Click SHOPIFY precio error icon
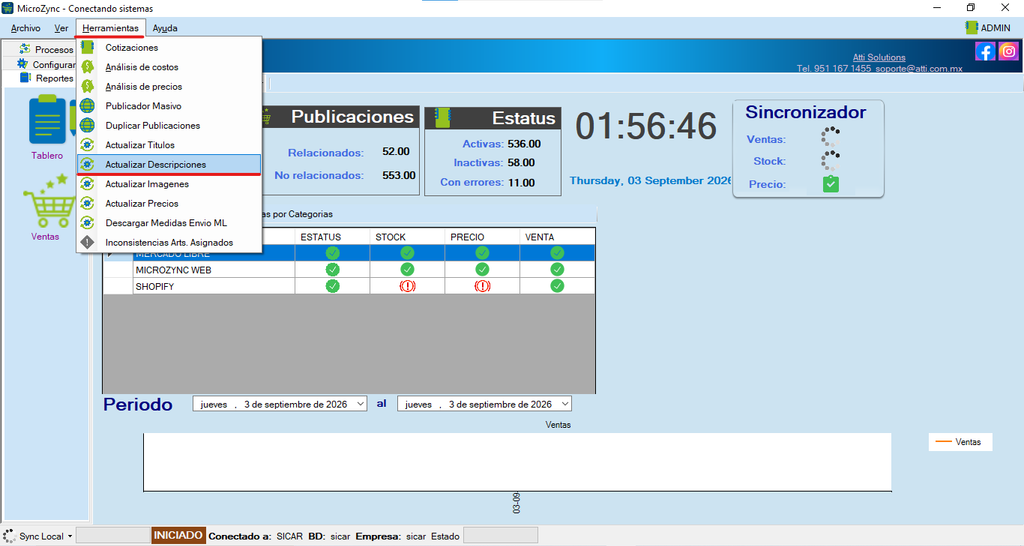The image size is (1024, 546). tap(482, 286)
